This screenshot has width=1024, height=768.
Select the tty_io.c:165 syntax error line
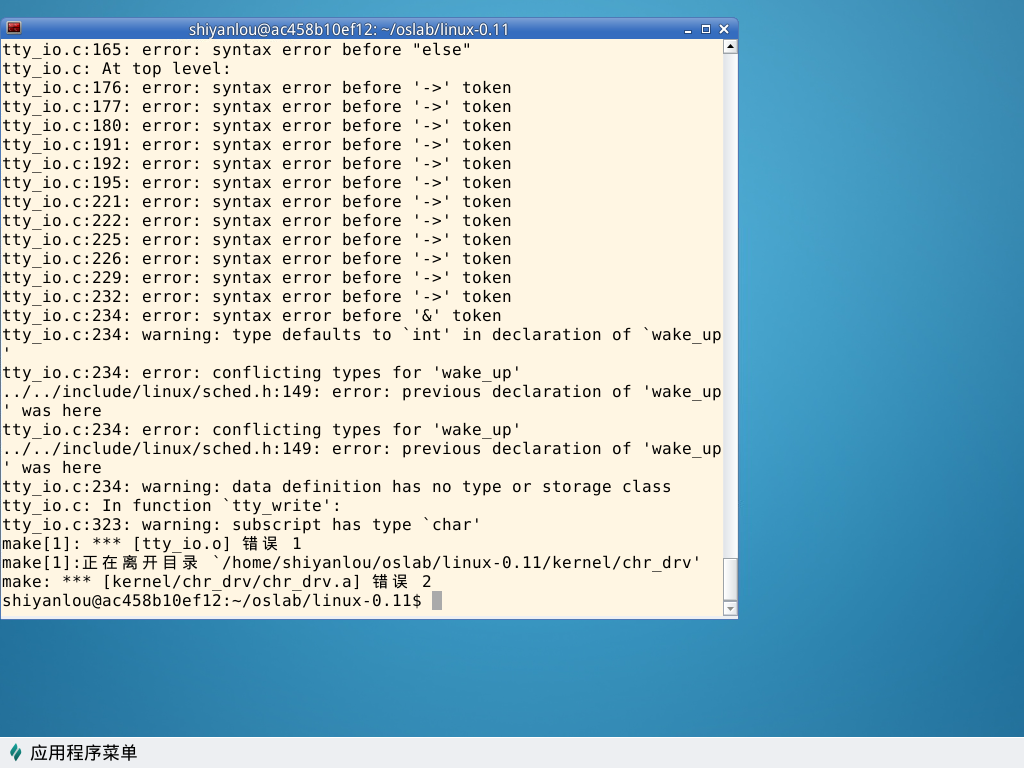click(236, 50)
